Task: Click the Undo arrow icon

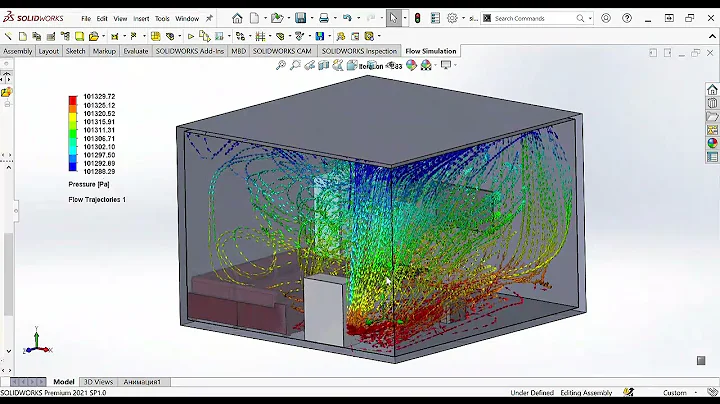Action: [x=347, y=18]
